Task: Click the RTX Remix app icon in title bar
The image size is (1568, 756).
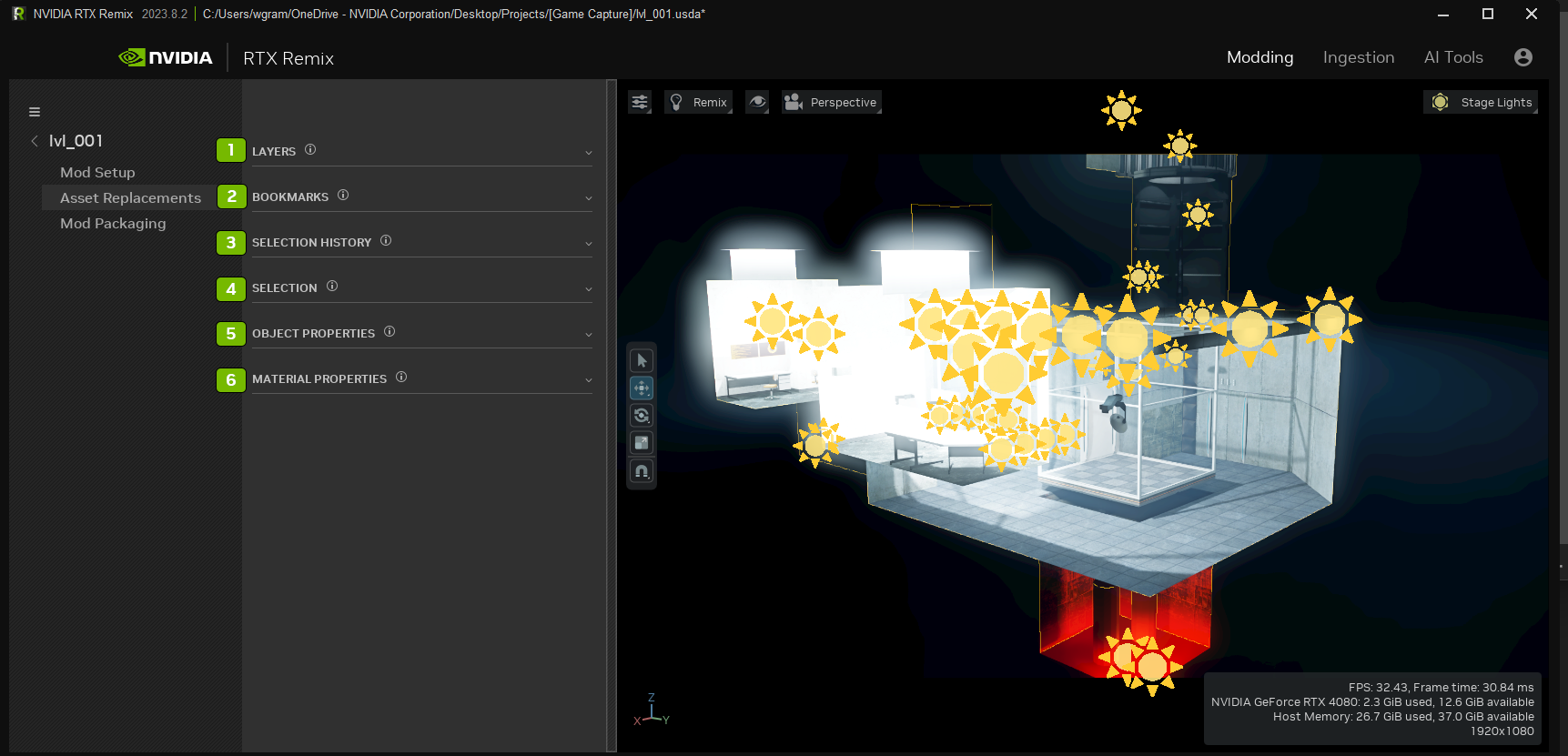Action: point(18,14)
